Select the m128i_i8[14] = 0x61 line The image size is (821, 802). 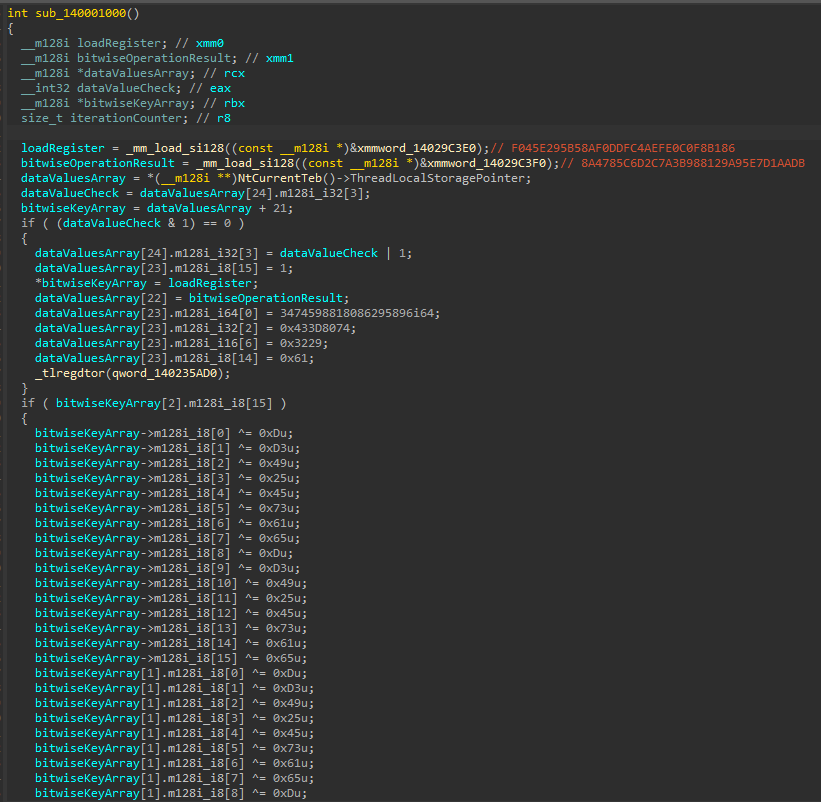click(174, 358)
